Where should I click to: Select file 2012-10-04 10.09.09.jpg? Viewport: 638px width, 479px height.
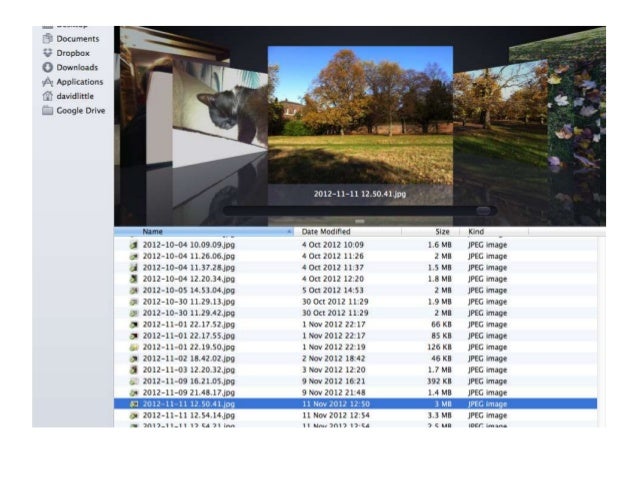coord(356,245)
